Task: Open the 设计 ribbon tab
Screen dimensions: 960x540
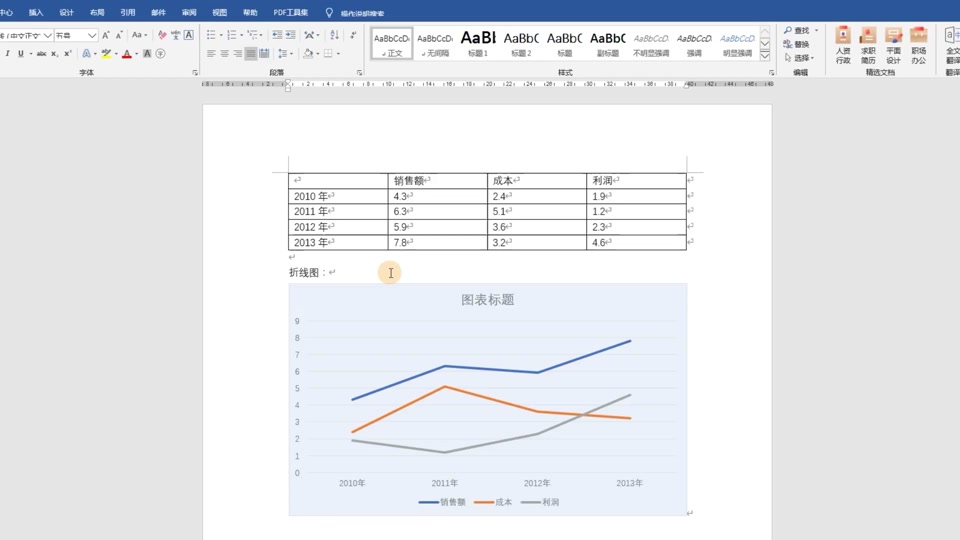Action: pyautogui.click(x=67, y=13)
